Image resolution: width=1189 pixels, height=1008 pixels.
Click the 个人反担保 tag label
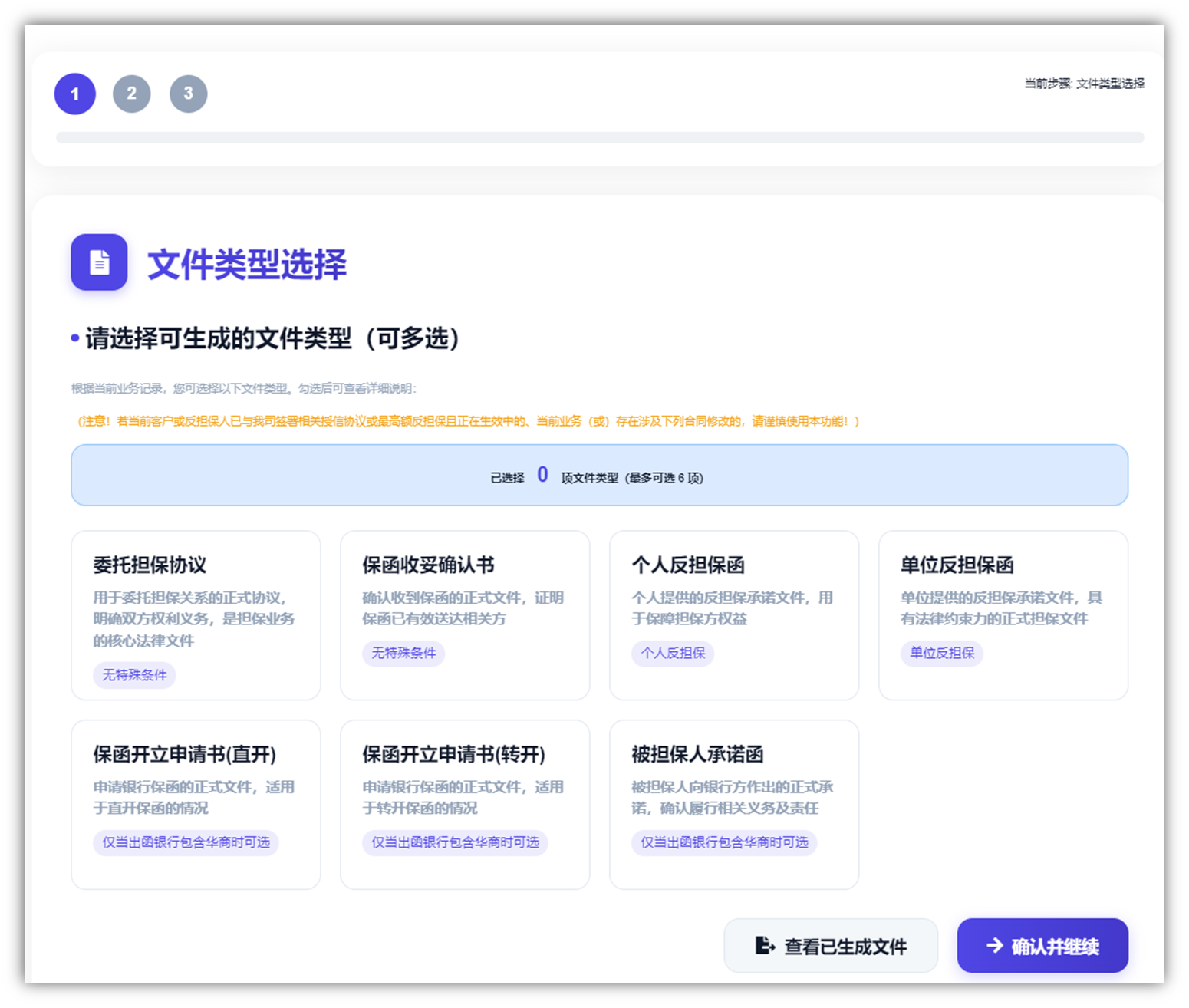(673, 653)
